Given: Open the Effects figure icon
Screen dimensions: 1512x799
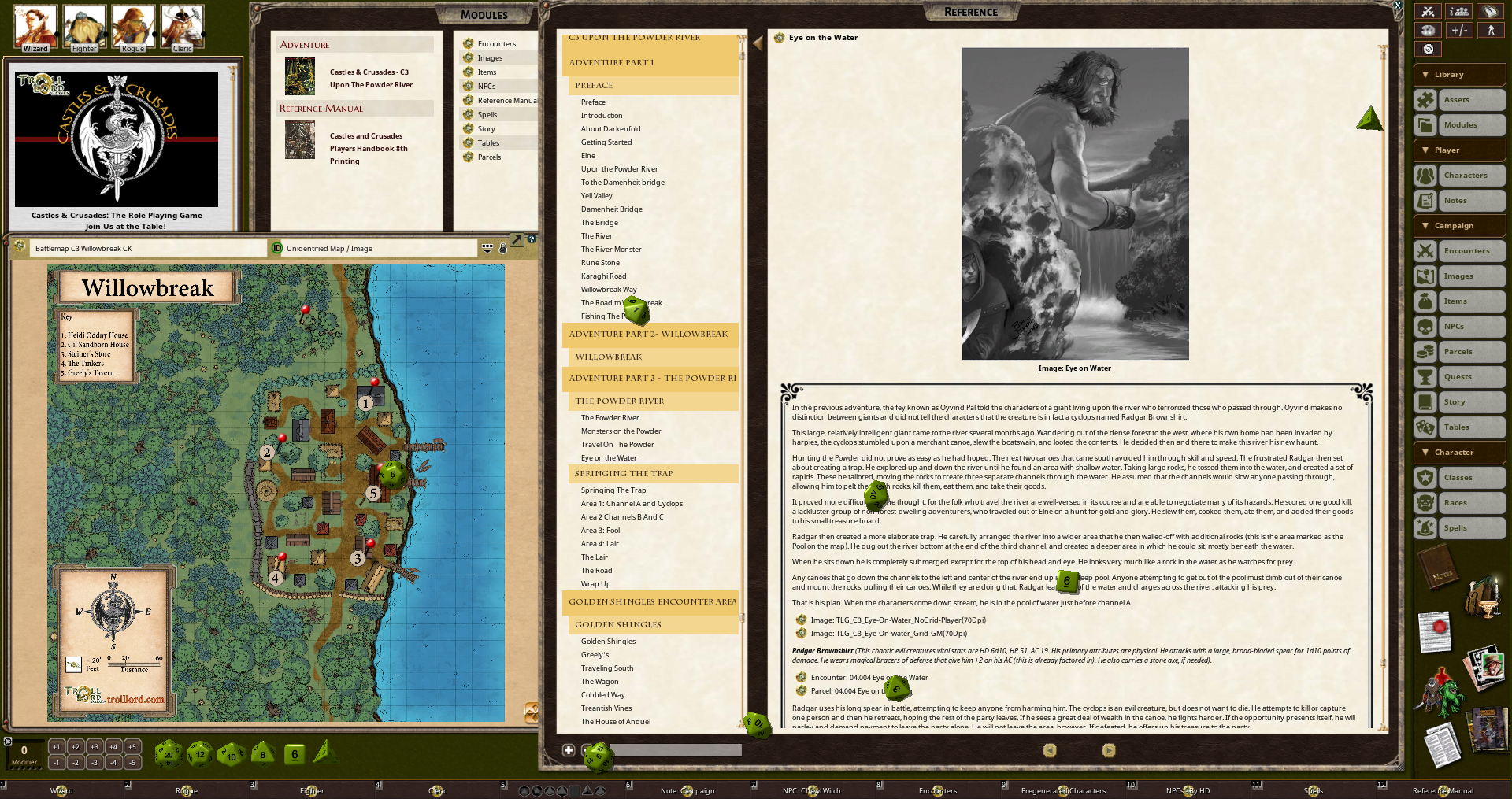Looking at the screenshot, I should click(x=1489, y=30).
